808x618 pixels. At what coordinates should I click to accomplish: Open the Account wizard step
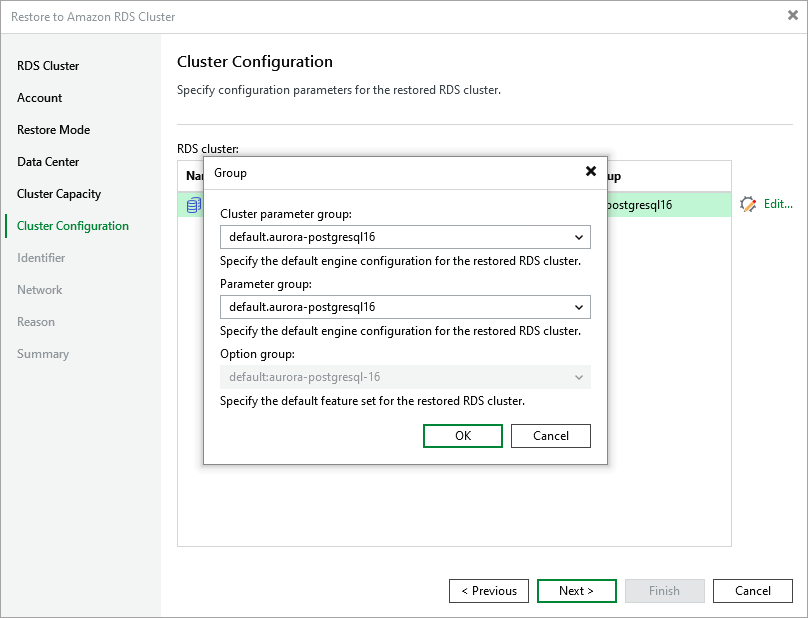pos(40,98)
